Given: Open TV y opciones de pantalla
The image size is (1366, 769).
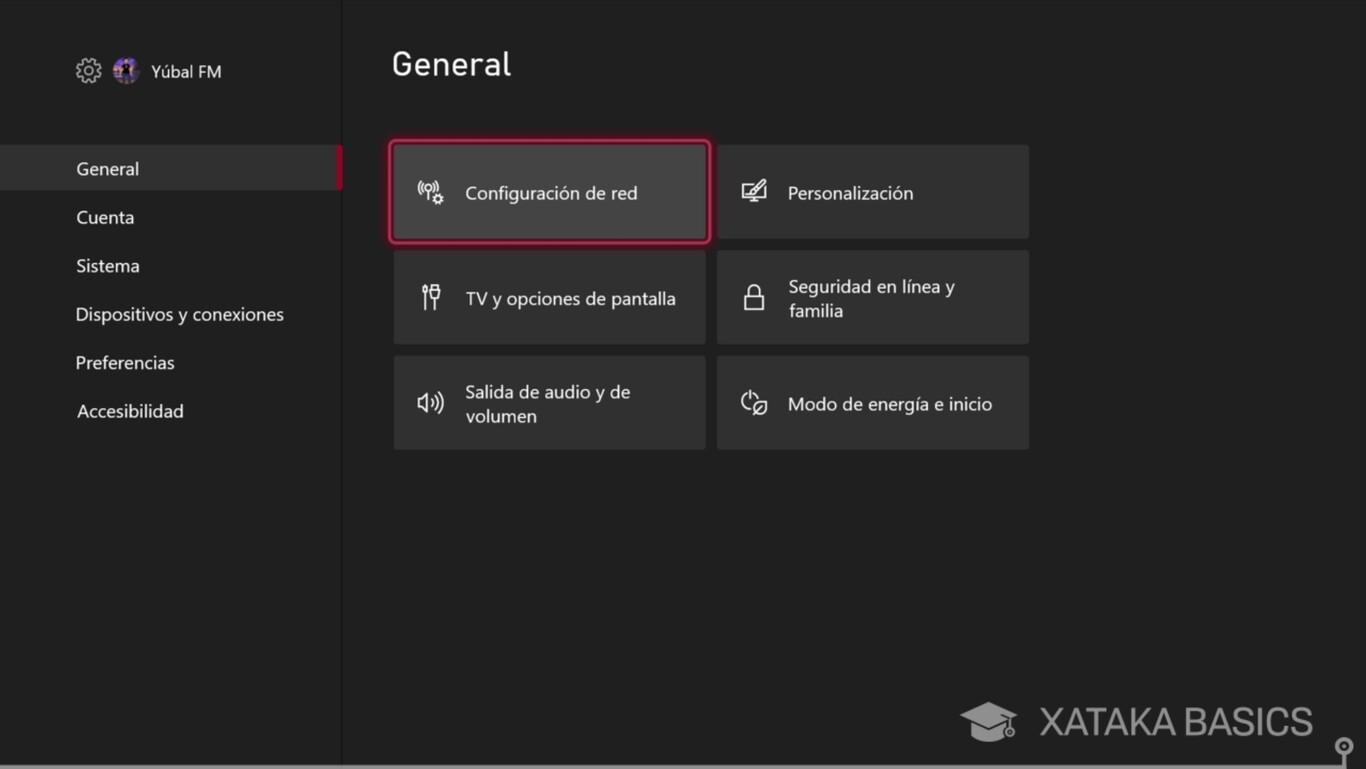Looking at the screenshot, I should [550, 297].
